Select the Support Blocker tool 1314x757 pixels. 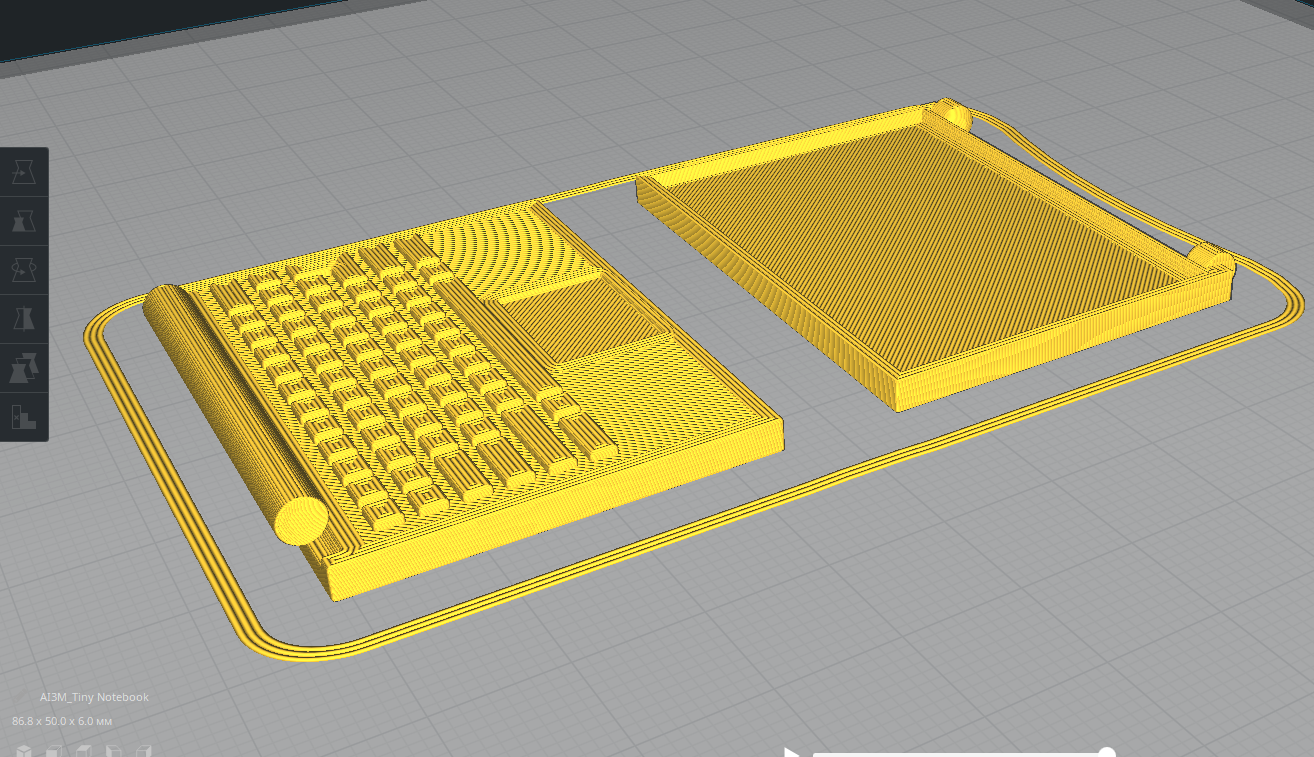point(23,416)
